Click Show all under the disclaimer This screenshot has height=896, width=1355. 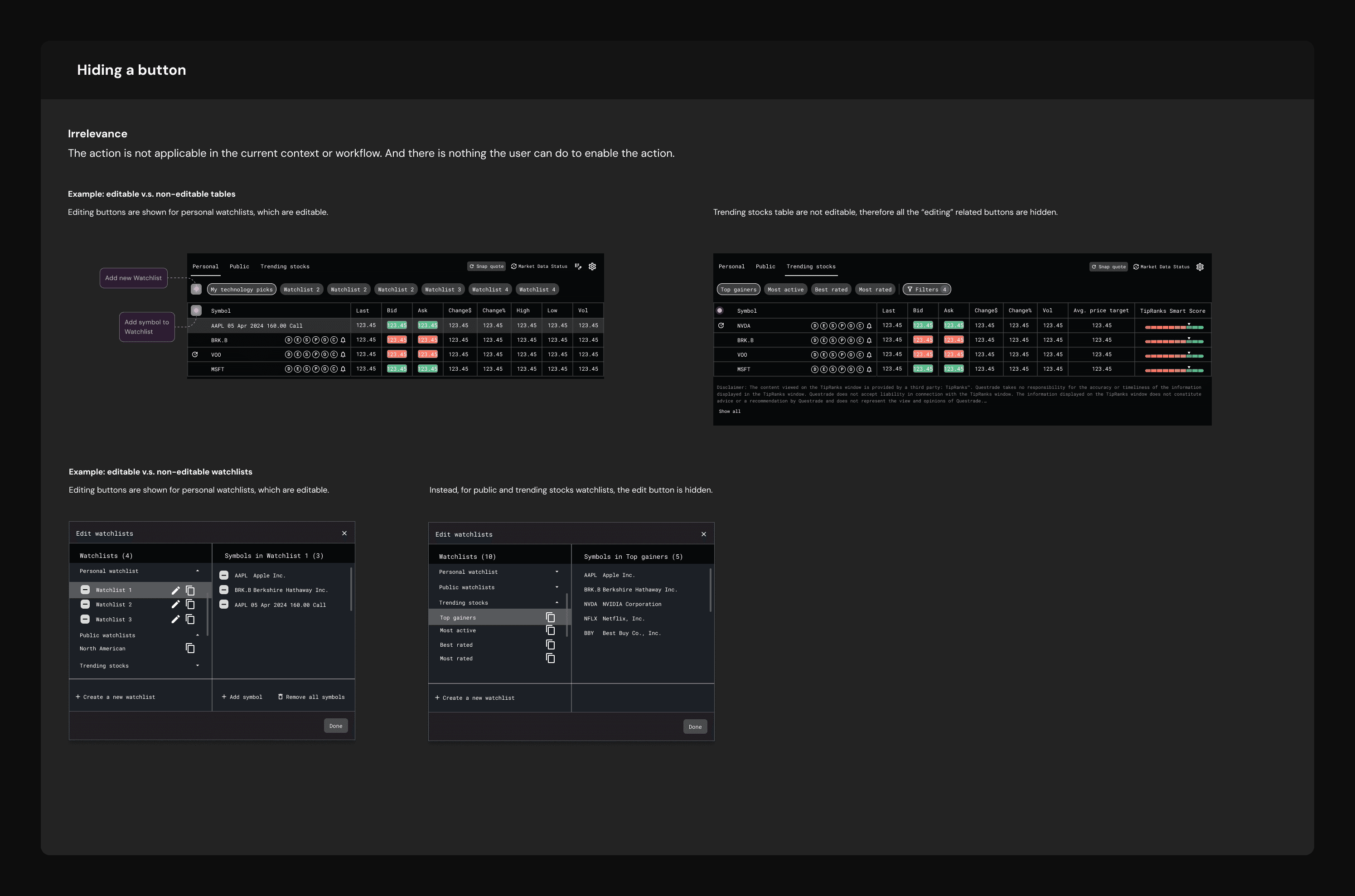tap(730, 412)
